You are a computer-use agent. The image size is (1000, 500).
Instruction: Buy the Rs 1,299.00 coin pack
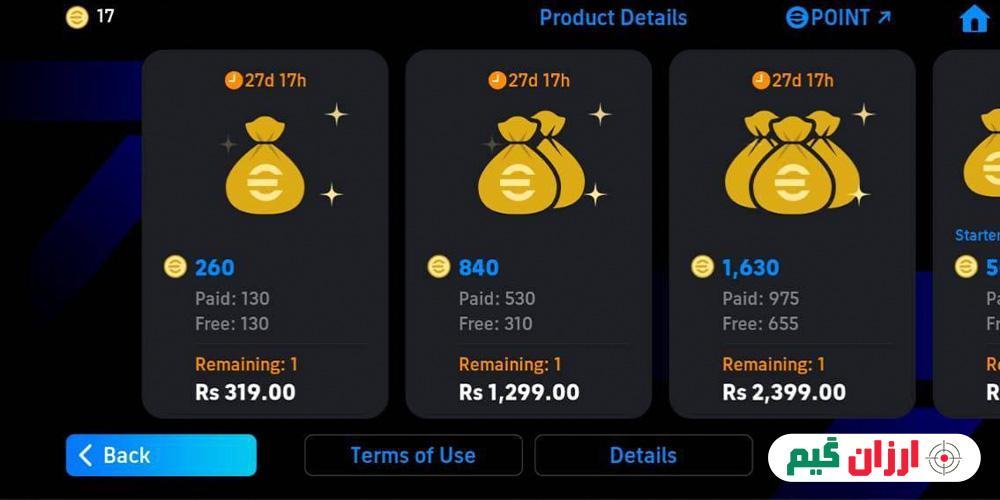tap(529, 234)
